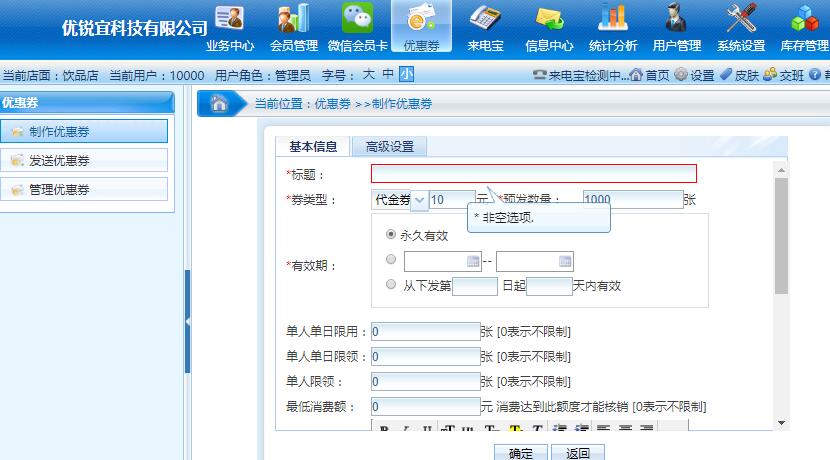
Task: Focus the 最低消费额 input field
Action: pos(426,407)
